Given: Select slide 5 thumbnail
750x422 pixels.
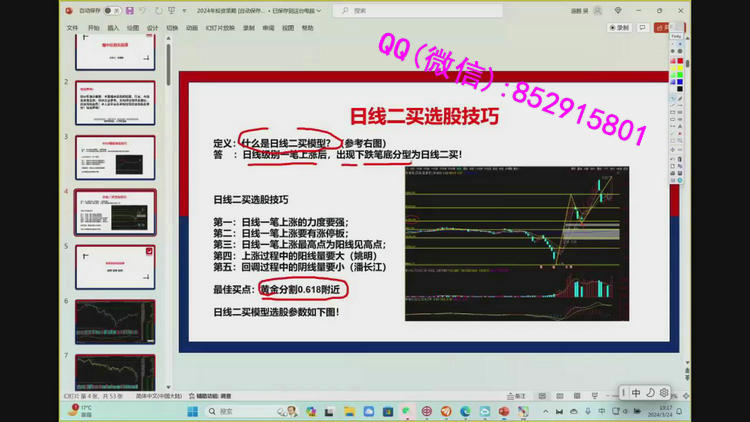Looking at the screenshot, I should [115, 267].
